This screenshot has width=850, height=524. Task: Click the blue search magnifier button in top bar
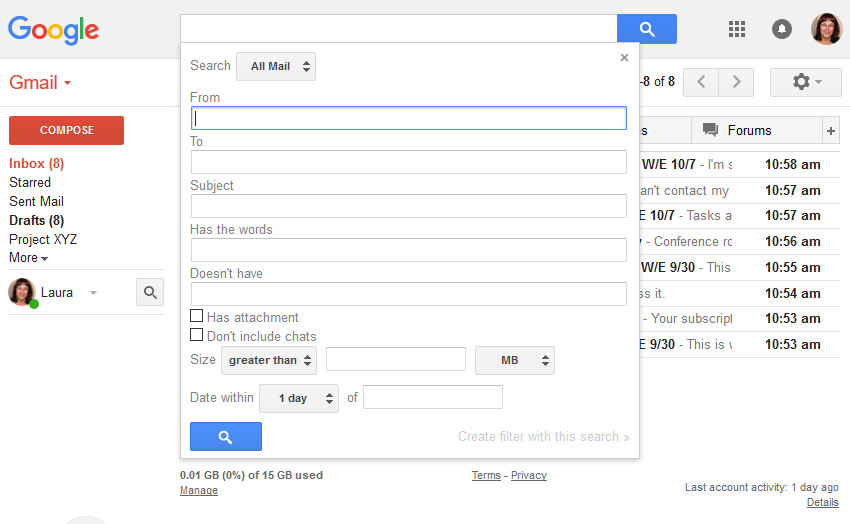646,29
